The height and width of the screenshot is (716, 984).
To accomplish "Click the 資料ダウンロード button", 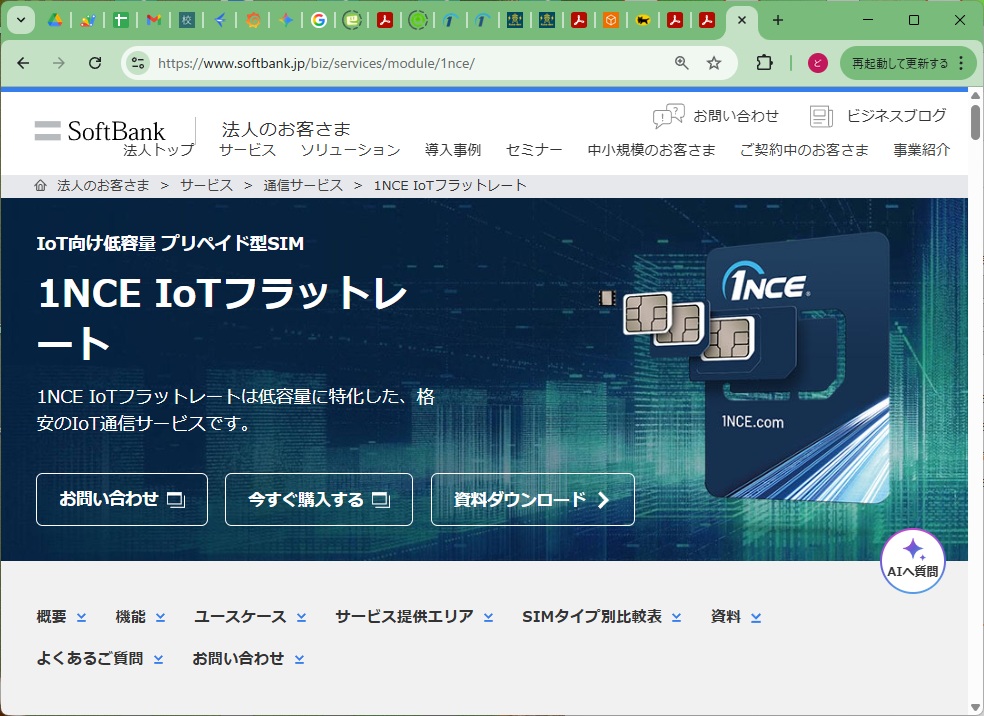I will pos(532,499).
